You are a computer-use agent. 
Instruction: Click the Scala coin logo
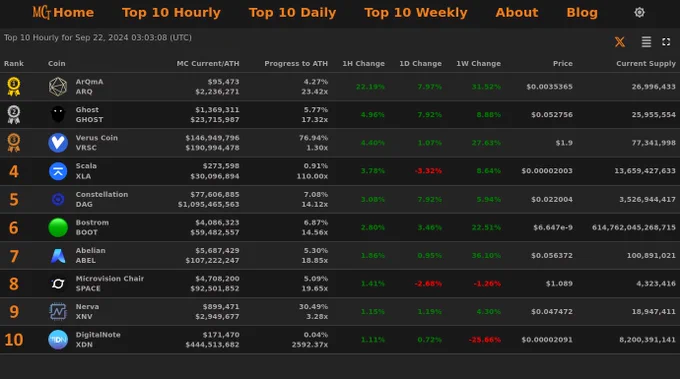(x=58, y=171)
